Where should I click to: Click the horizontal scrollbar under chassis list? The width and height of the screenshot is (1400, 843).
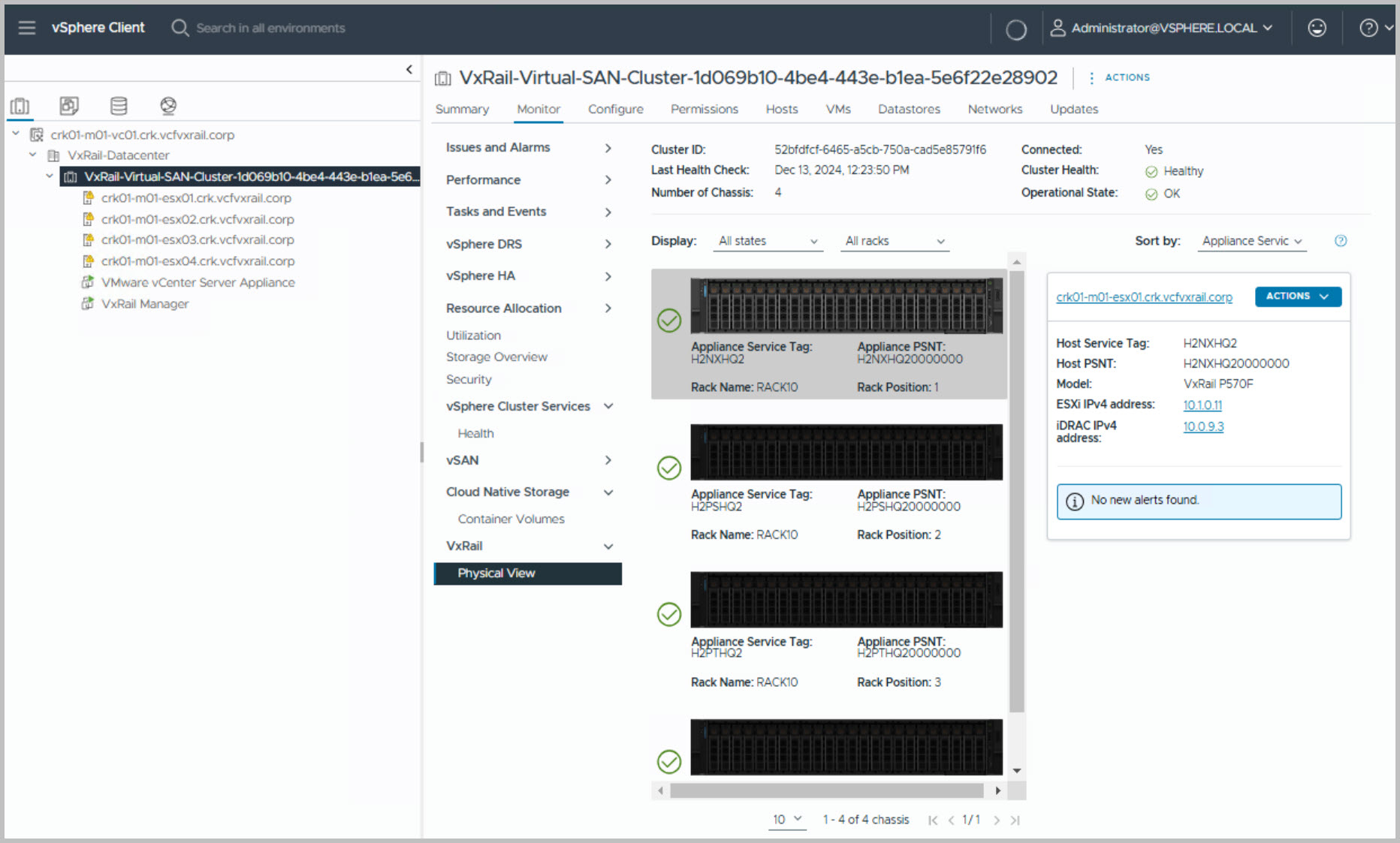[x=826, y=790]
